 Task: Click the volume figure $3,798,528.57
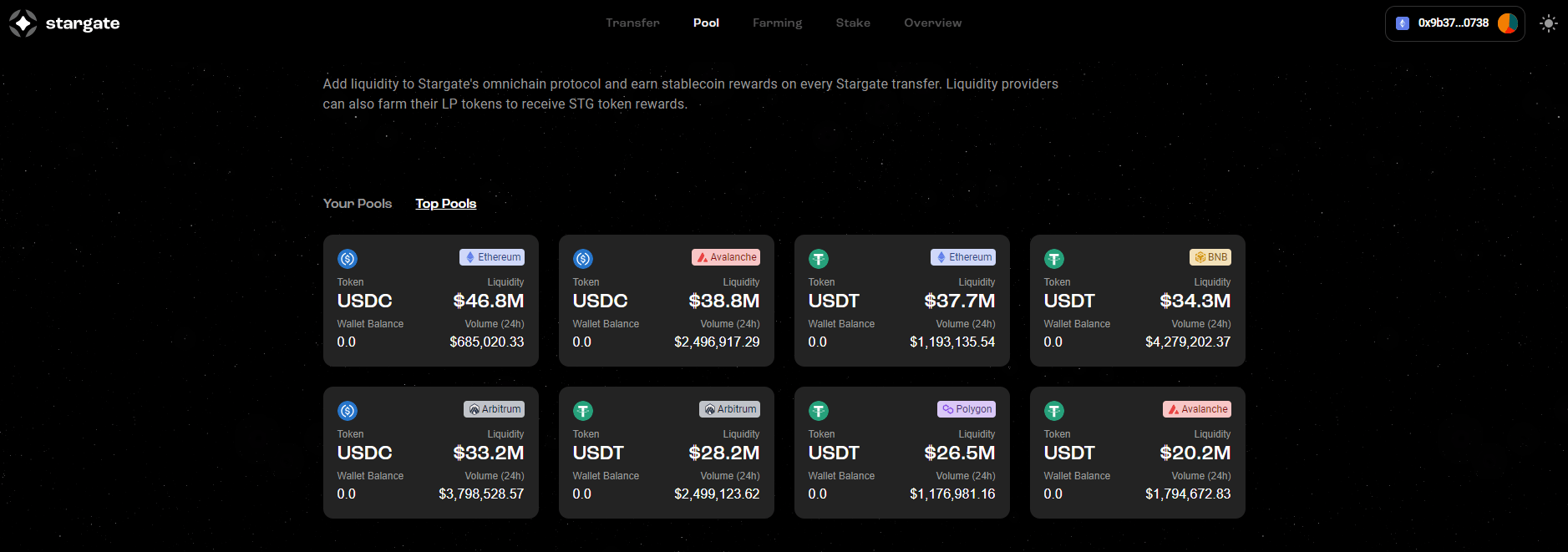481,494
